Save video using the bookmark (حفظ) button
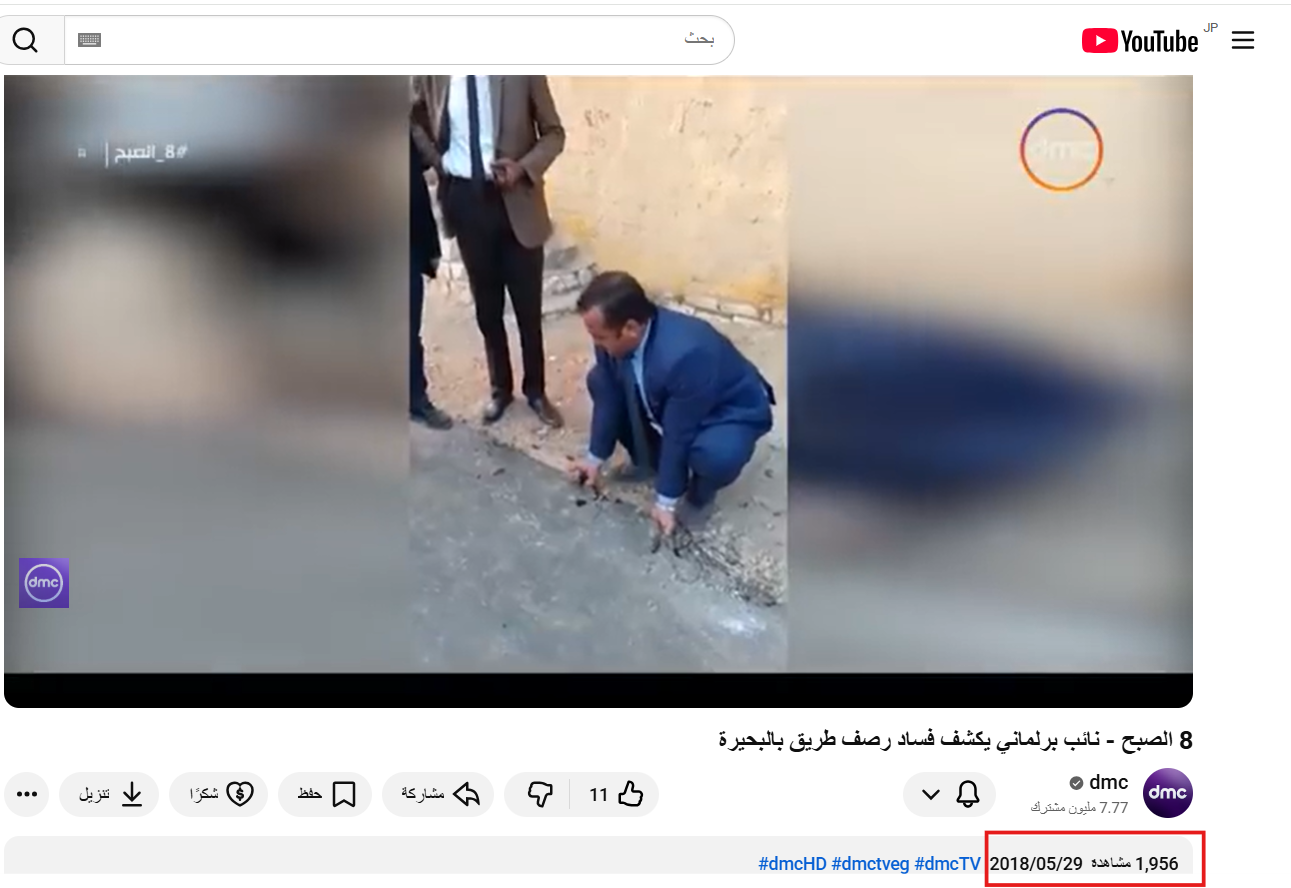This screenshot has width=1291, height=888. point(326,795)
